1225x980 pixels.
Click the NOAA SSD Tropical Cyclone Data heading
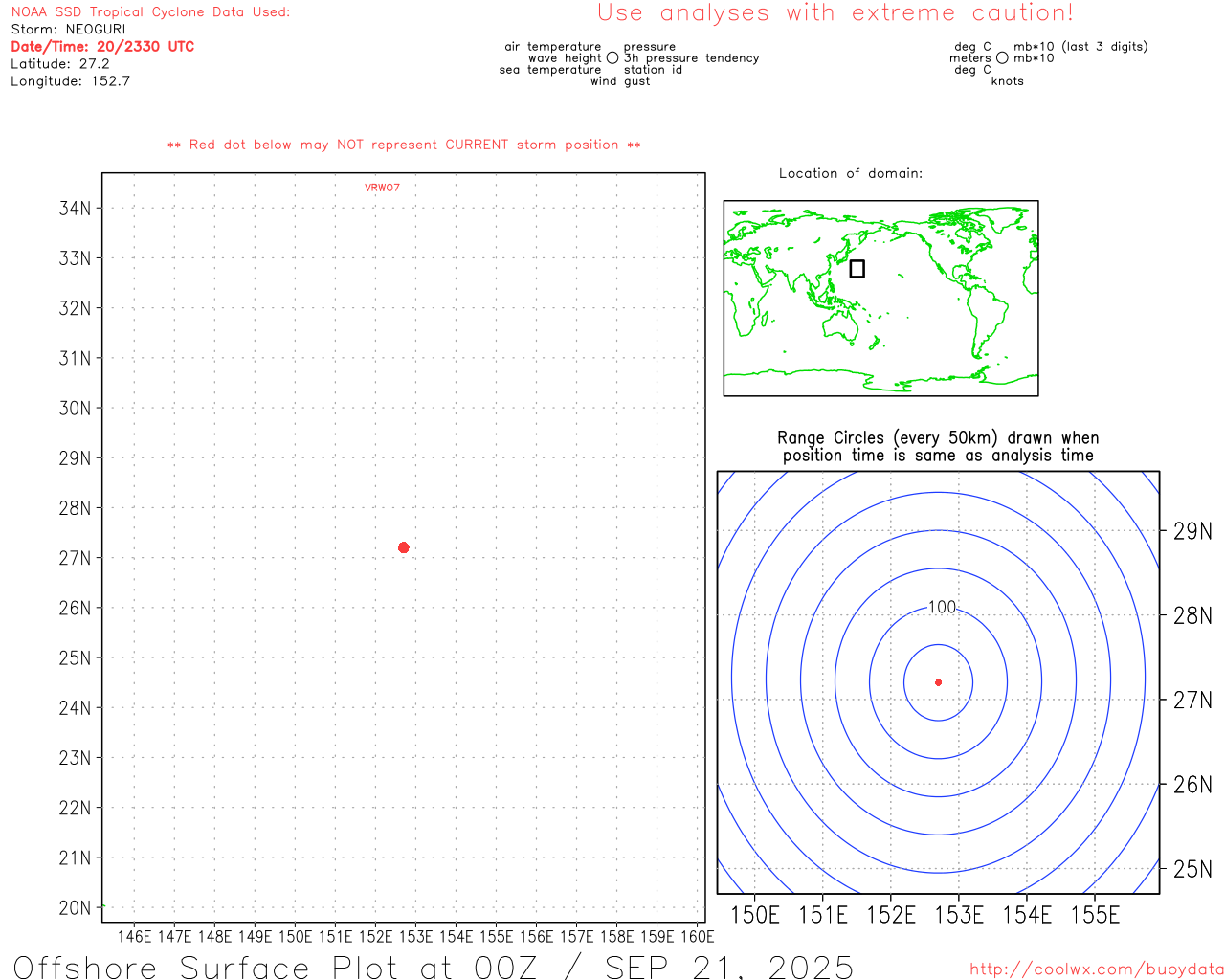[x=150, y=12]
